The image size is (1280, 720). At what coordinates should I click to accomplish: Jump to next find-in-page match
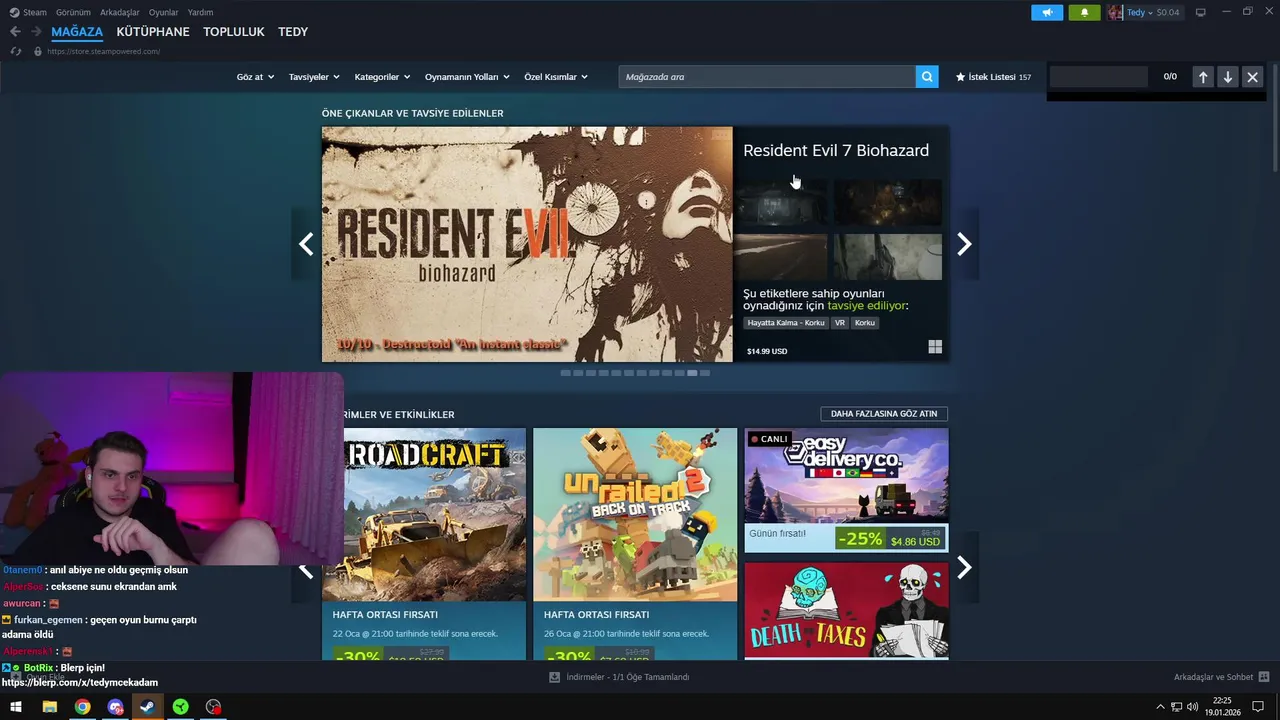tap(1228, 76)
